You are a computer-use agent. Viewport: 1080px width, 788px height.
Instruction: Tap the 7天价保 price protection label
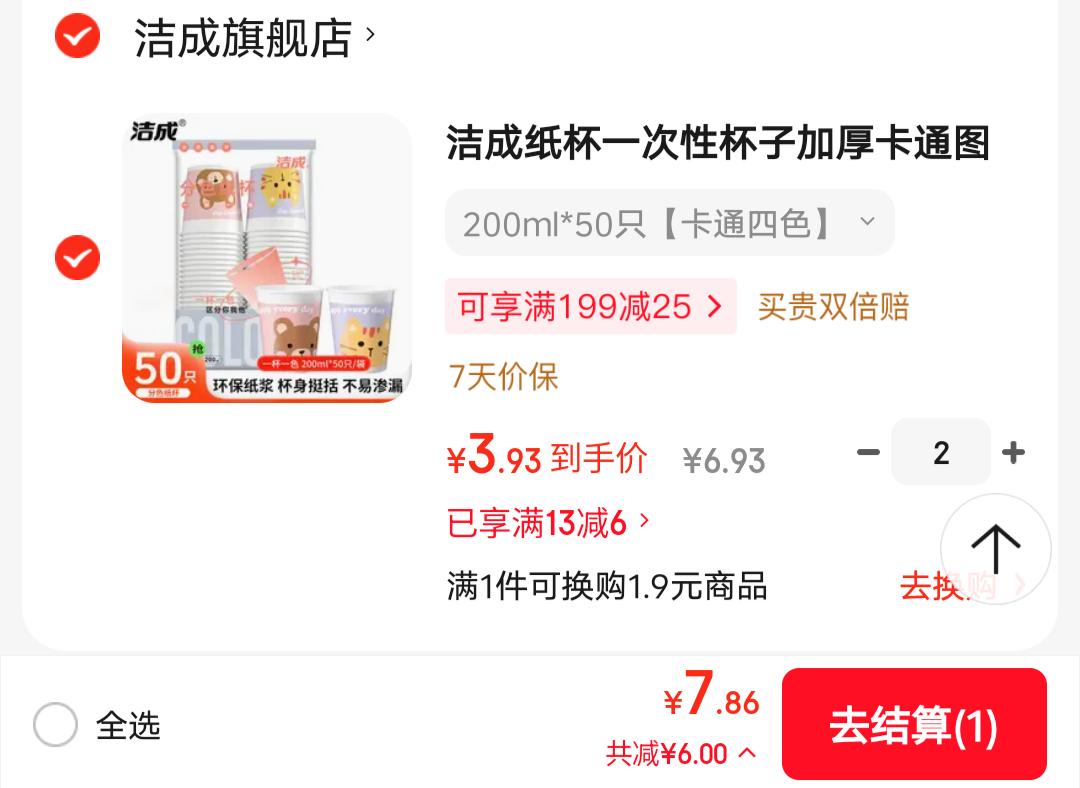[503, 377]
